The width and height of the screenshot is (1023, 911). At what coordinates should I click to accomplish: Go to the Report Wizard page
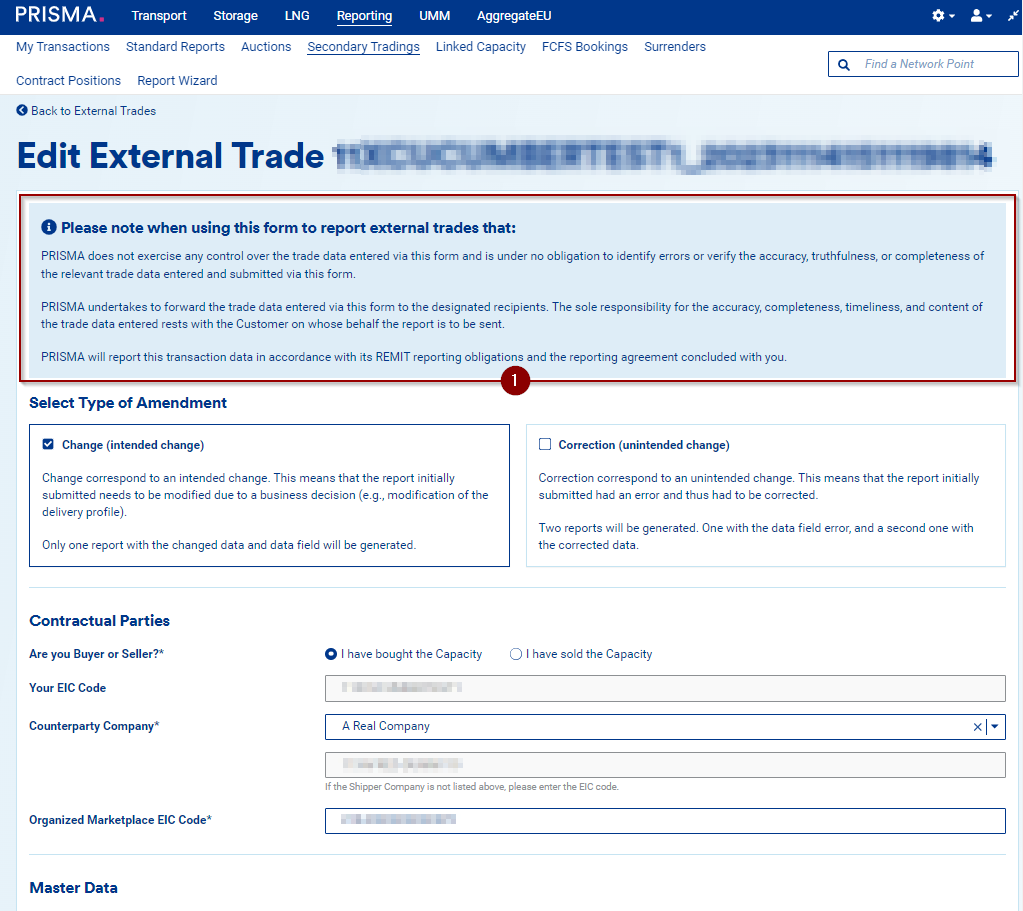point(177,81)
